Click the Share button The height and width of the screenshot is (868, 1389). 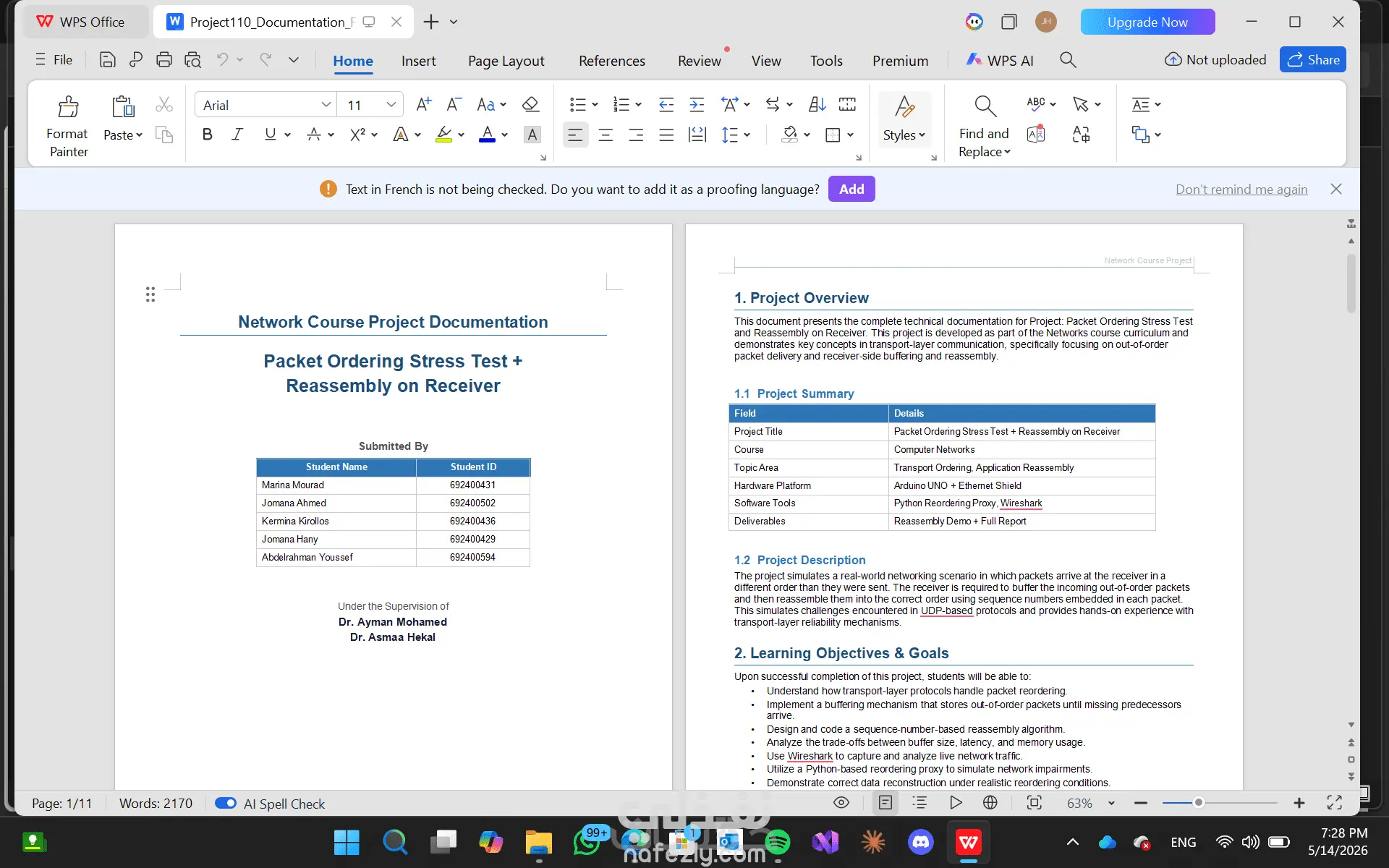tap(1313, 60)
